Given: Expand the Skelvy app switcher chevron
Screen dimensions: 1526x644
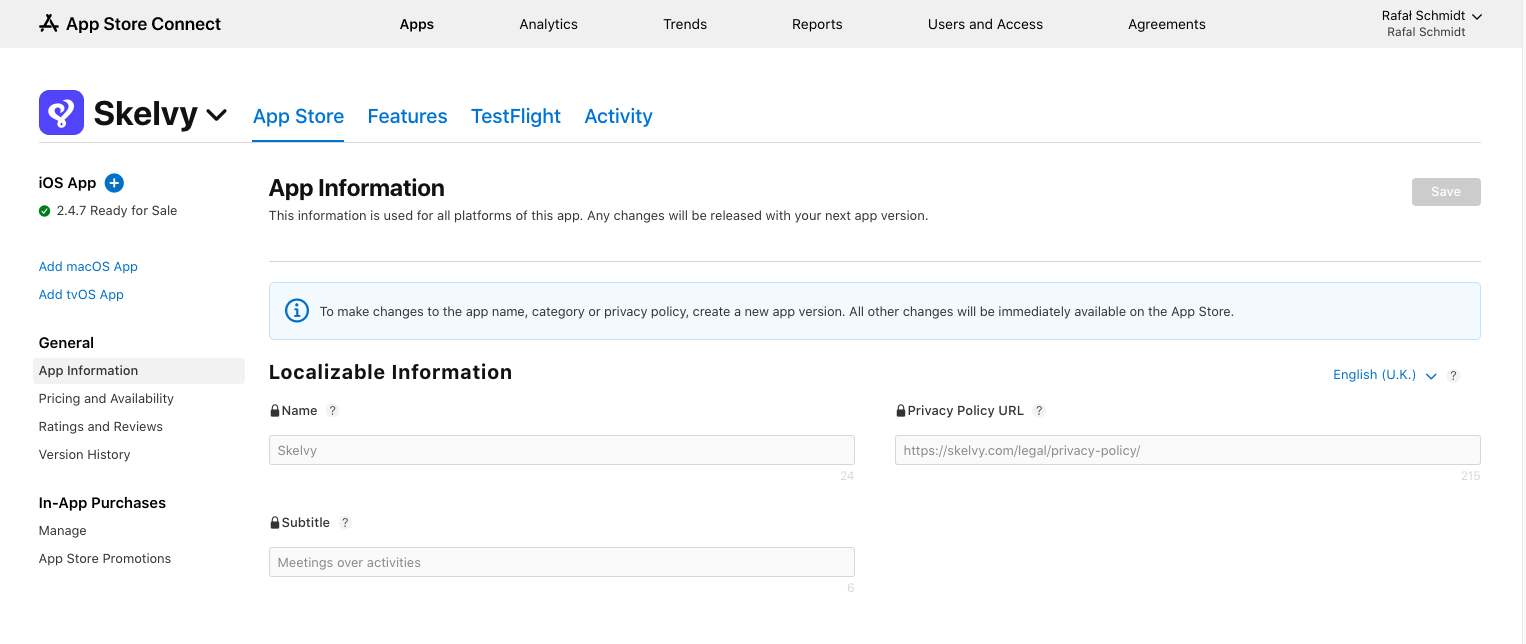Looking at the screenshot, I should click(216, 116).
